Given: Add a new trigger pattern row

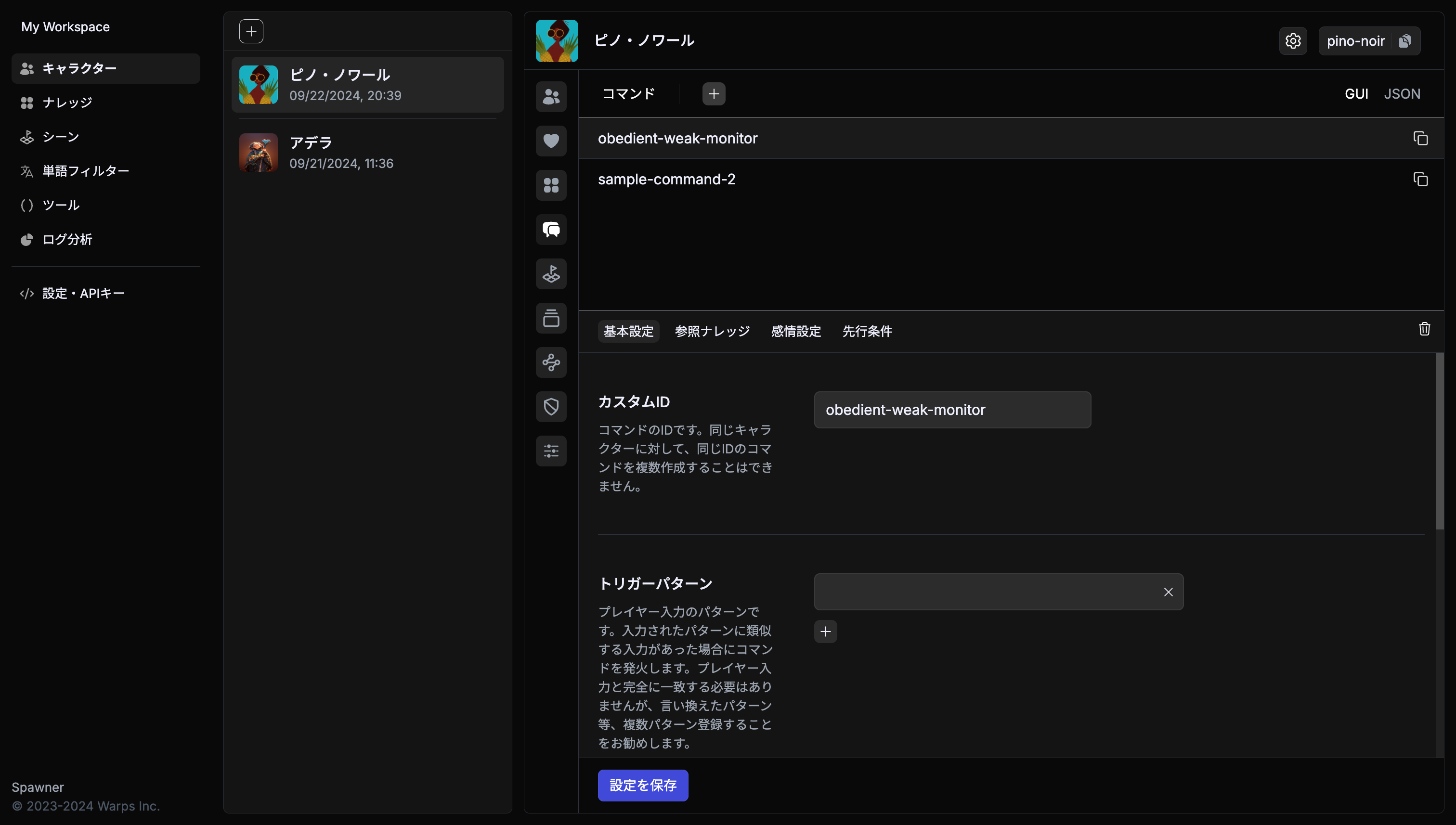Looking at the screenshot, I should pos(825,632).
